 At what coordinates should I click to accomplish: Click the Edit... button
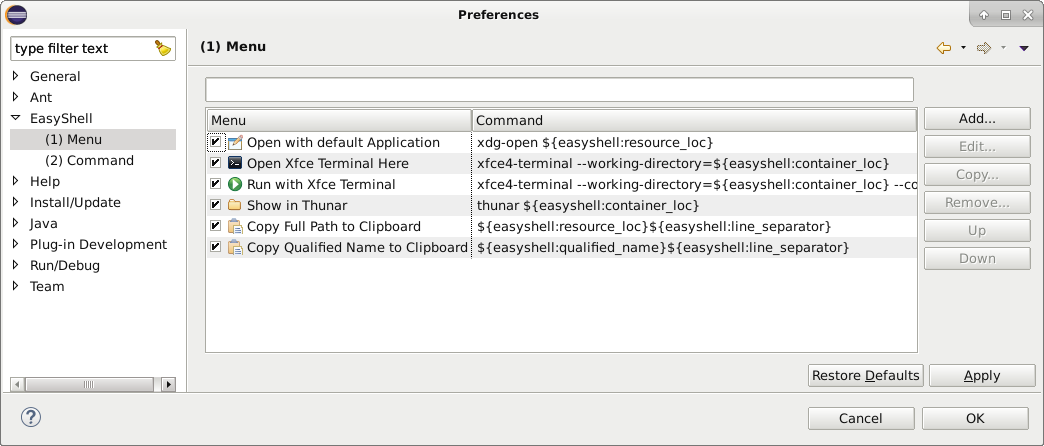[x=977, y=146]
